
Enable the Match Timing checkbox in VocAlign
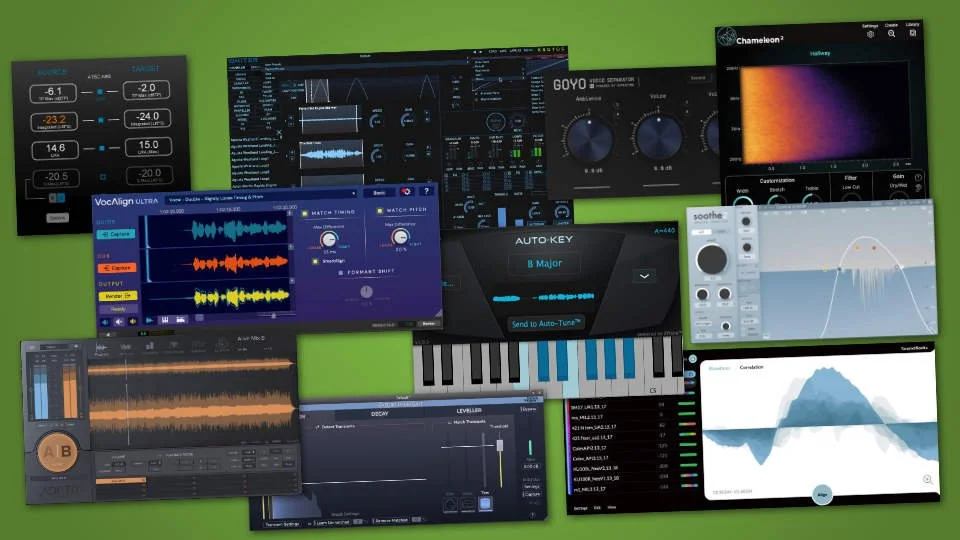click(x=305, y=213)
